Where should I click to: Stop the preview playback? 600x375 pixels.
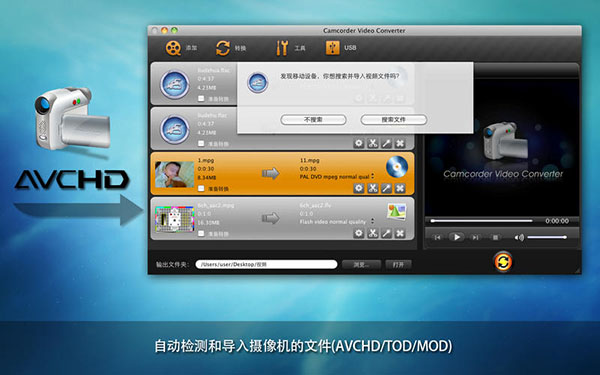pyautogui.click(x=495, y=238)
